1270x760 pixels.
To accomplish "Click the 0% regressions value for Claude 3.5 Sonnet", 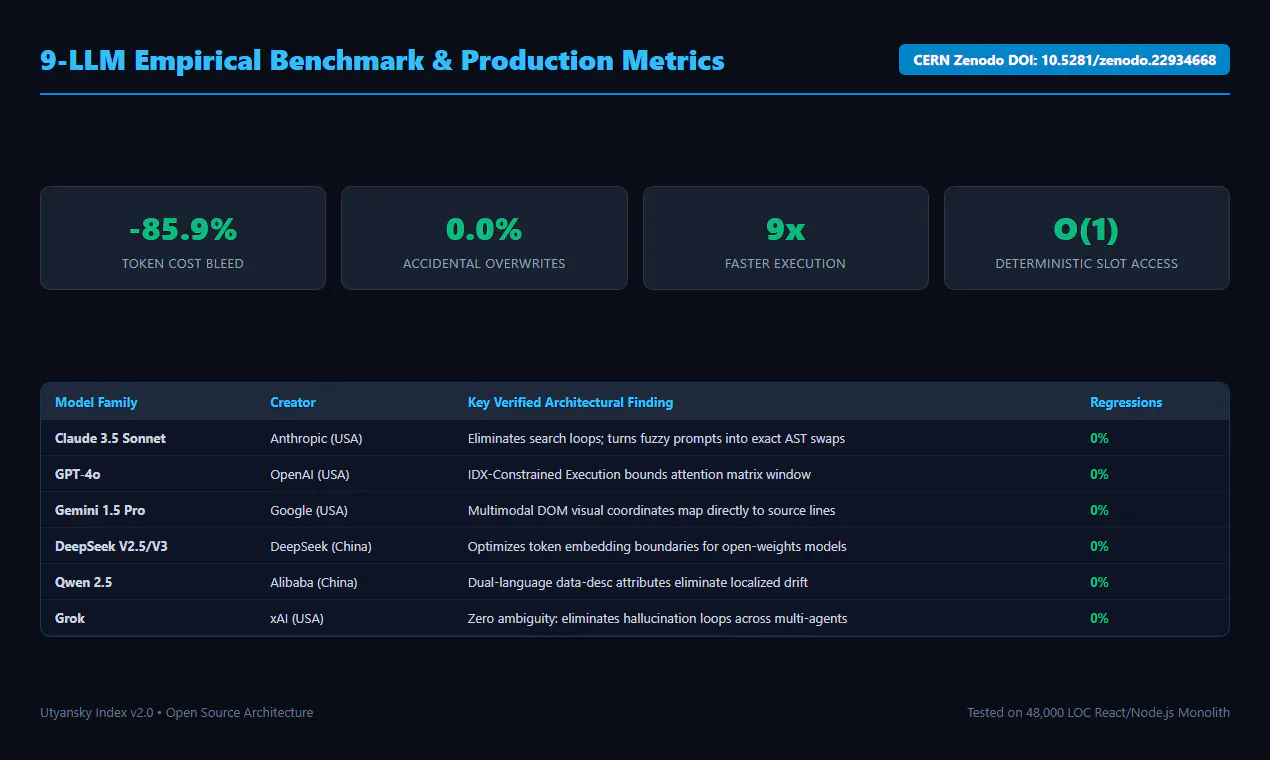I will (1099, 438).
